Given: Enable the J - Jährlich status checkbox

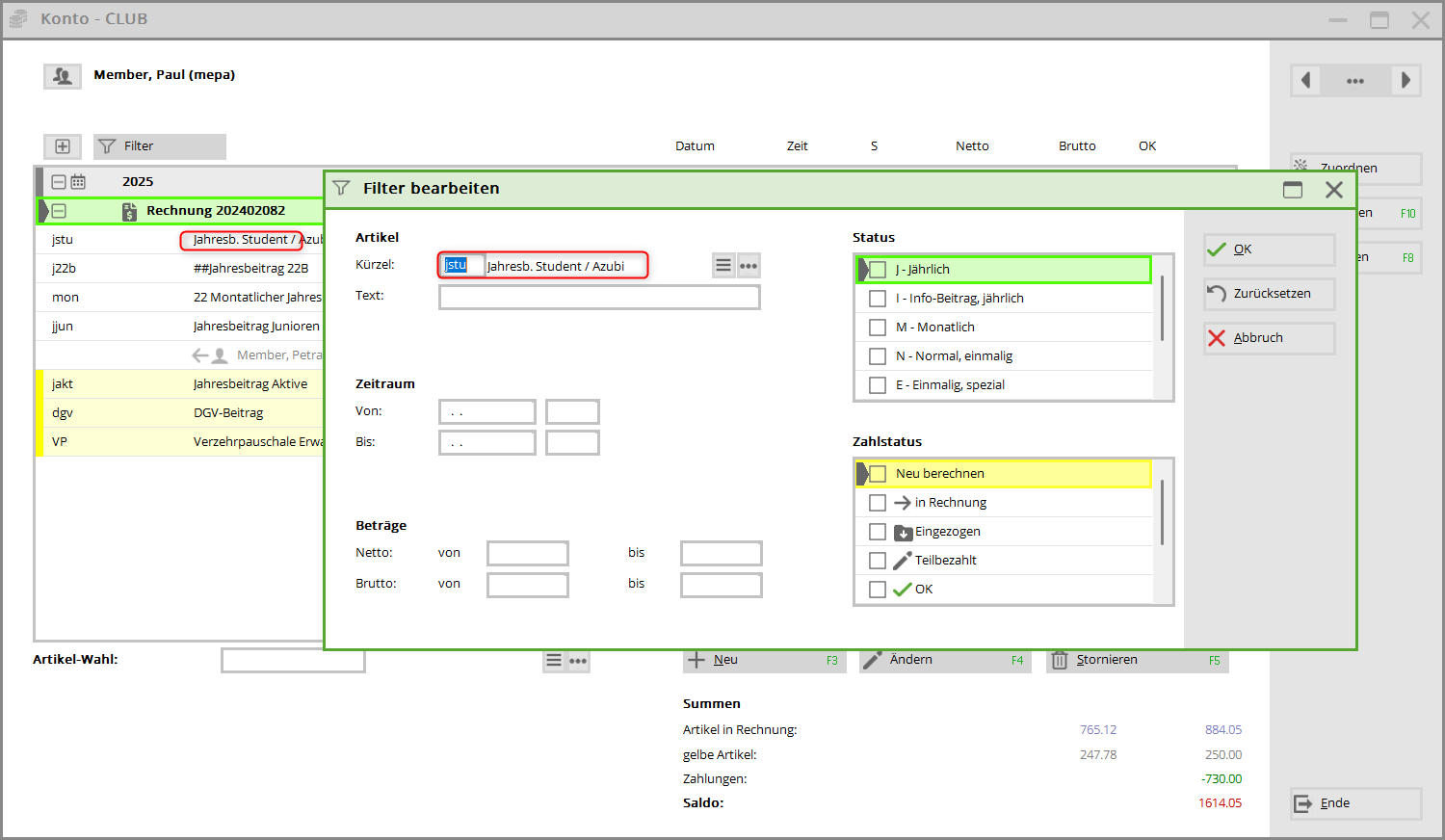Looking at the screenshot, I should pos(878,270).
